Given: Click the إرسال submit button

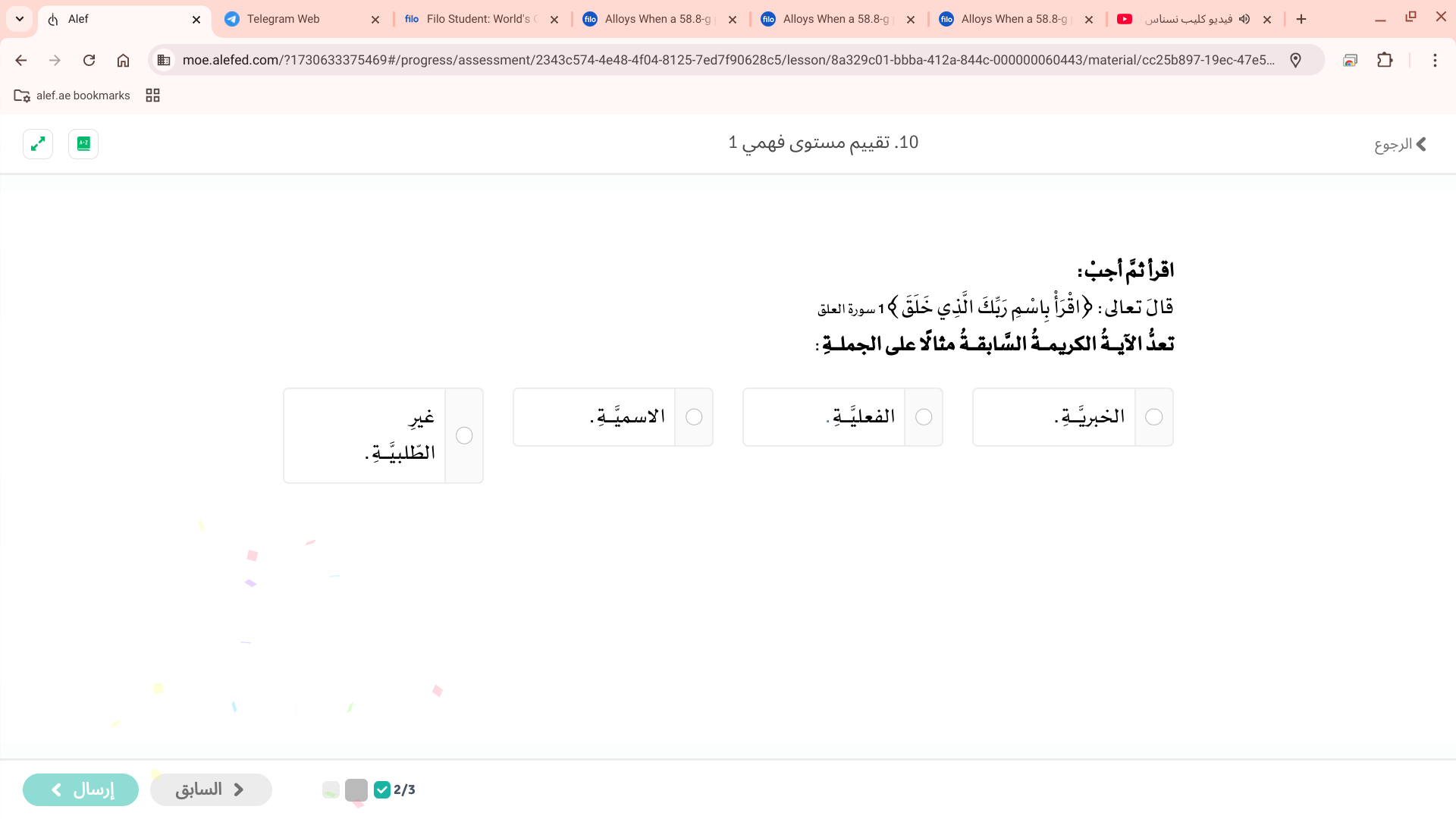Looking at the screenshot, I should coord(80,789).
